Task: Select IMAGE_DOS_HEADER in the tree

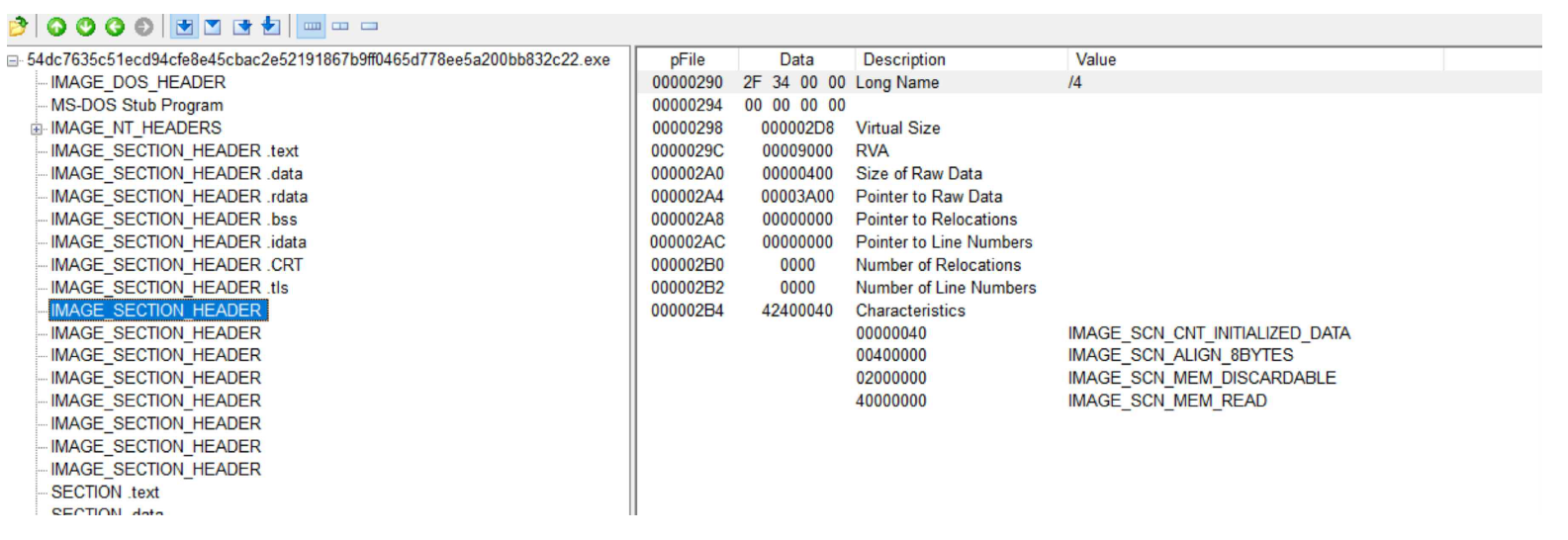Action: (x=138, y=82)
